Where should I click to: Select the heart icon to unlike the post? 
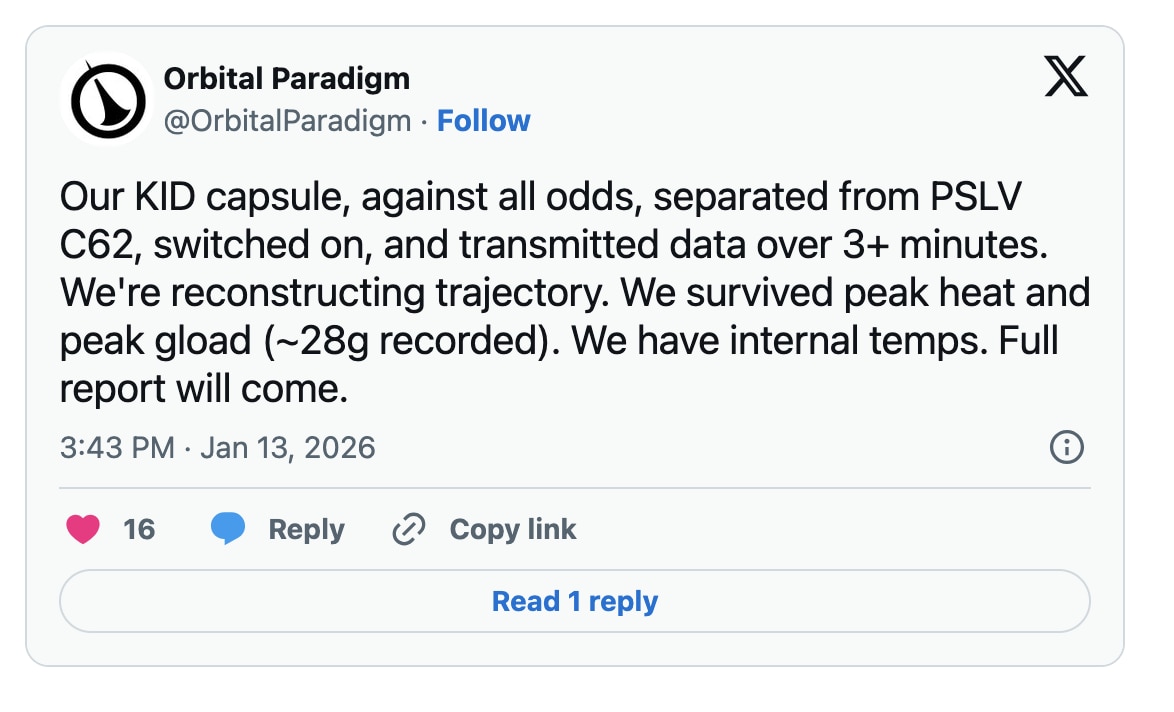(x=82, y=529)
